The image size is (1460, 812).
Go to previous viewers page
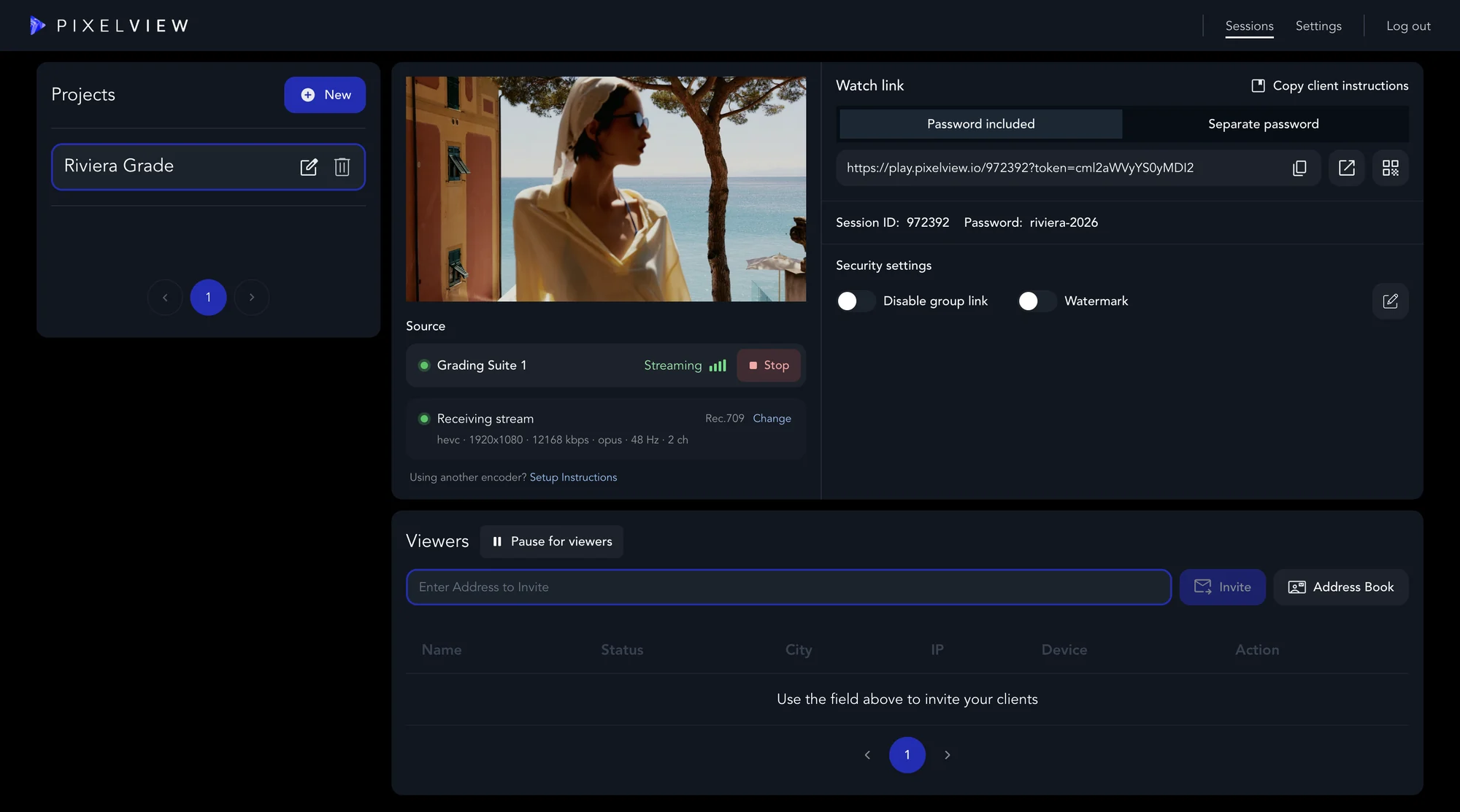867,755
